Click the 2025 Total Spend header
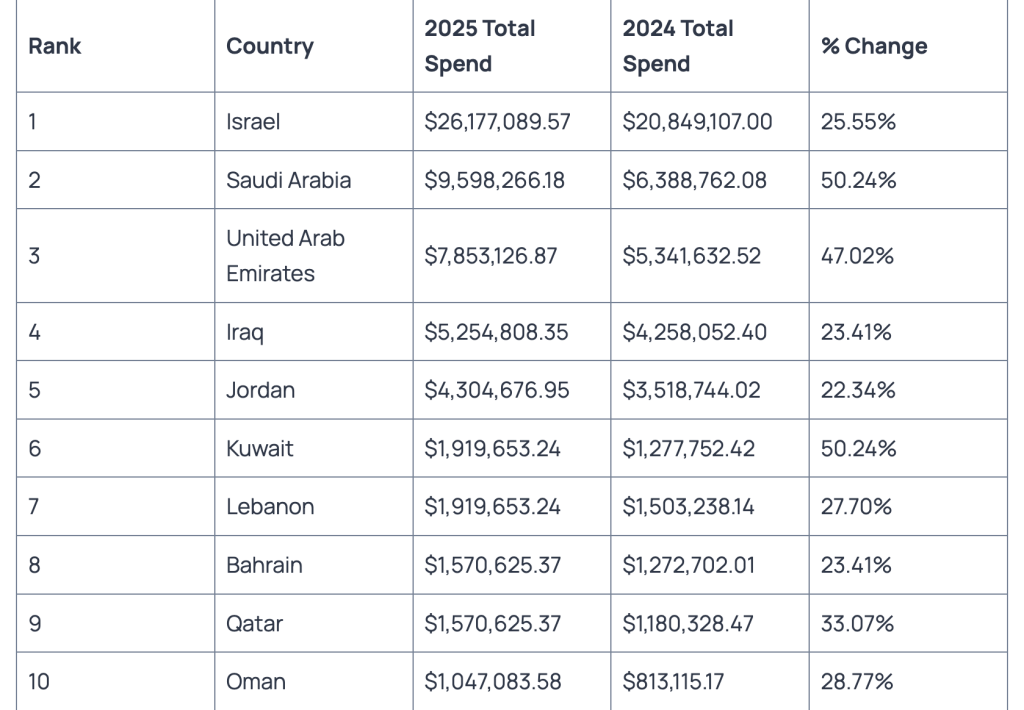The image size is (1024, 710). 480,46
